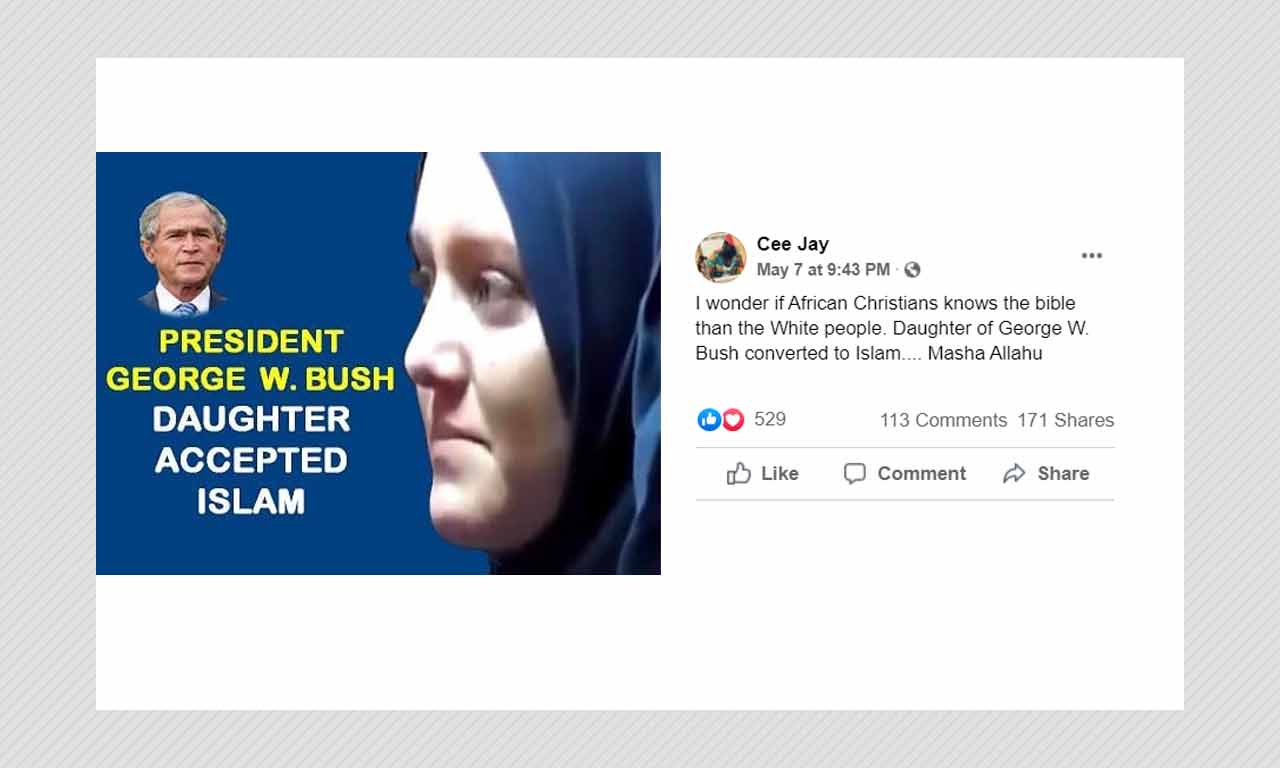Screen dimensions: 1280x768
Task: View the 171 Shares list
Action: (x=1066, y=421)
